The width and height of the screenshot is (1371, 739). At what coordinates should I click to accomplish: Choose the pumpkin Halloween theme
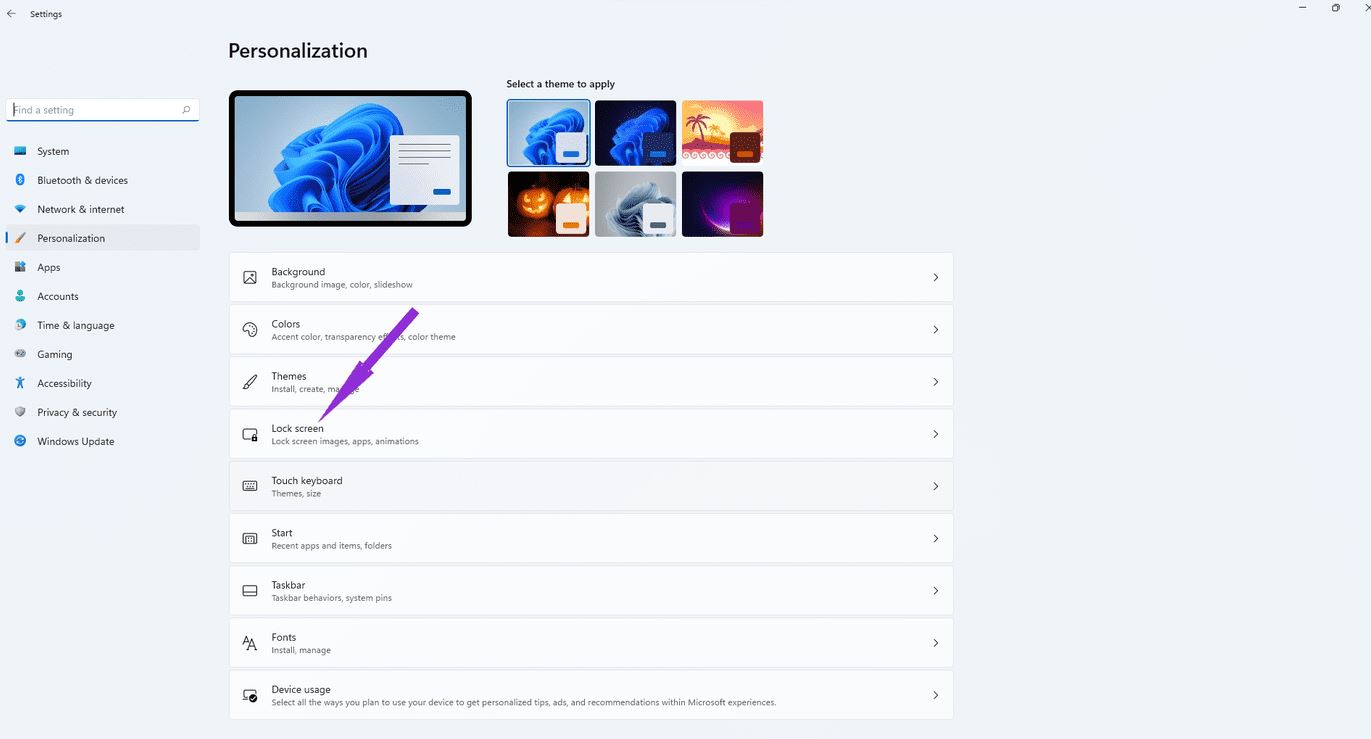pos(549,204)
